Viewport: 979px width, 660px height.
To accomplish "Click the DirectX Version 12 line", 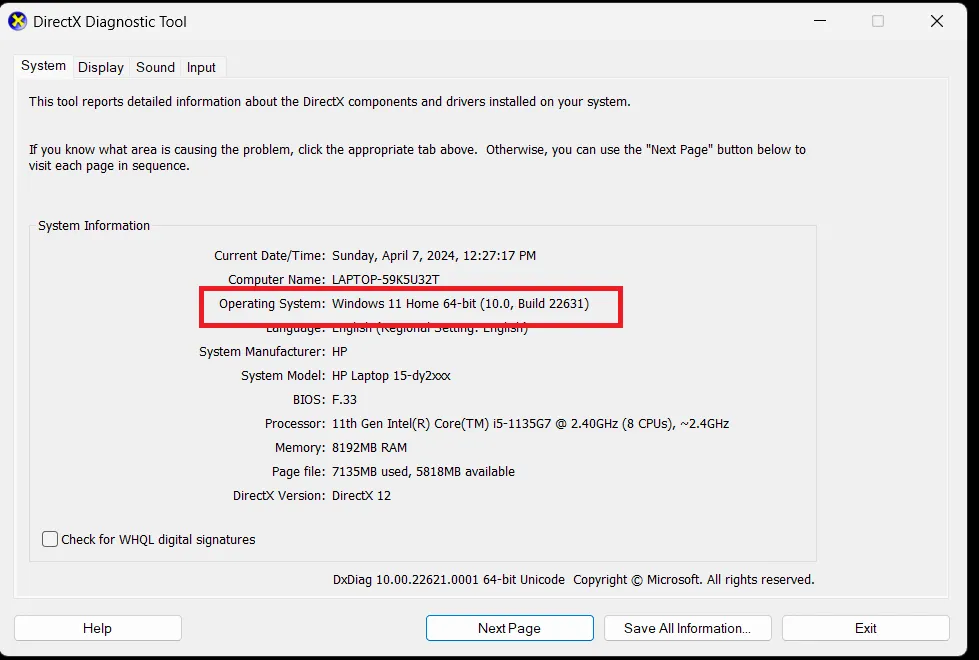I will 360,495.
